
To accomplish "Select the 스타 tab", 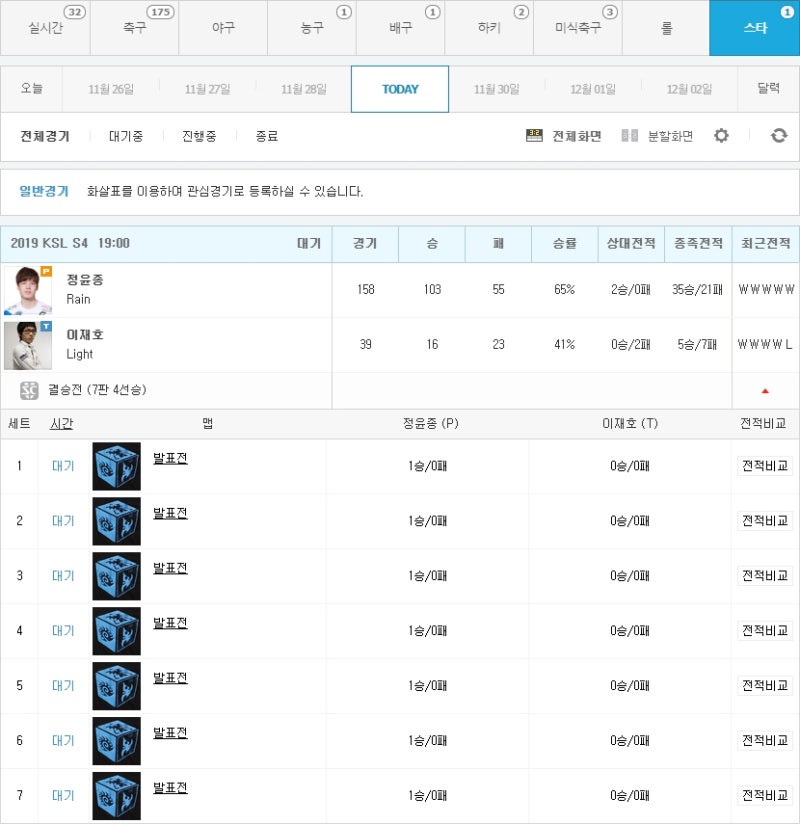I will pyautogui.click(x=755, y=28).
